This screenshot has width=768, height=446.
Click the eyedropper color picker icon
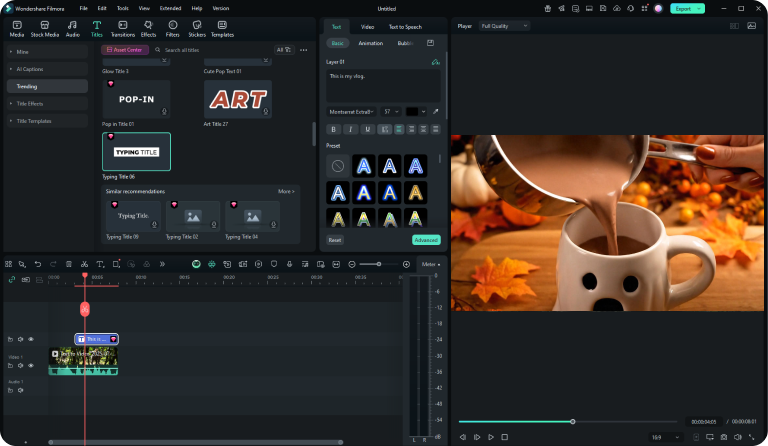(435, 112)
